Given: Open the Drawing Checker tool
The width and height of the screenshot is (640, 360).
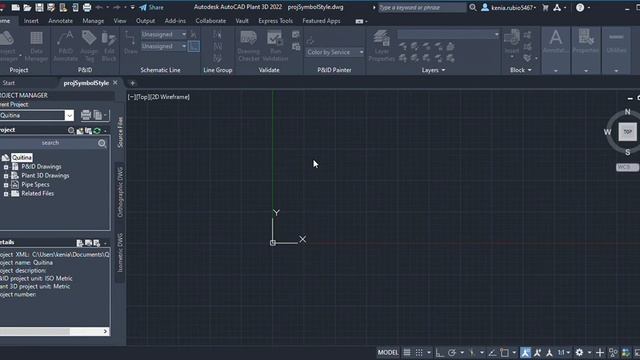Looking at the screenshot, I should pyautogui.click(x=249, y=46).
